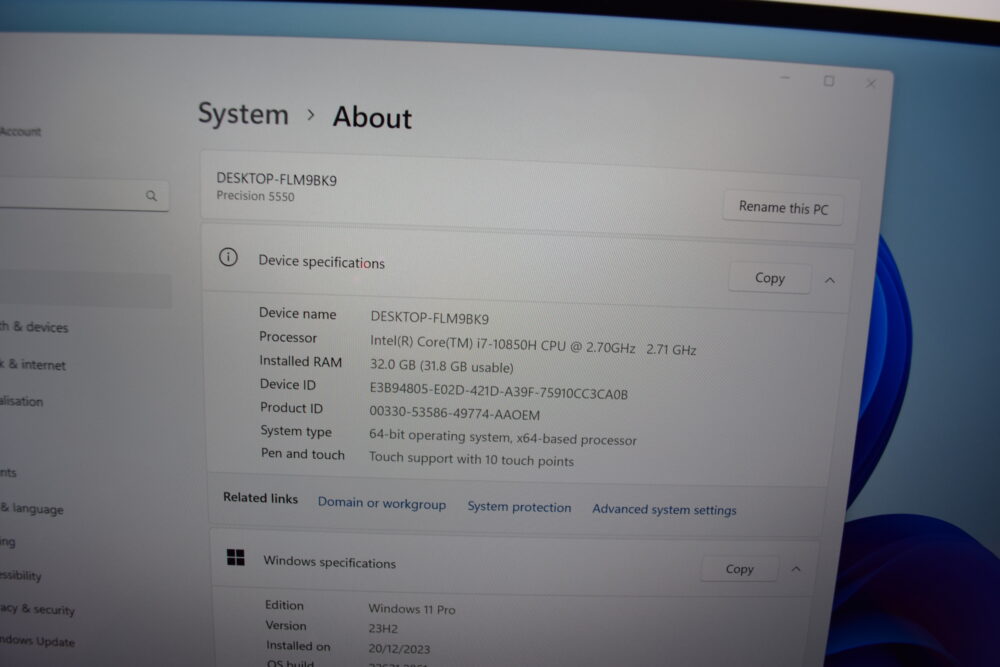Viewport: 1000px width, 667px height.
Task: Click the Product ID value 00330-53586-49774-AAOEM
Action: (454, 413)
